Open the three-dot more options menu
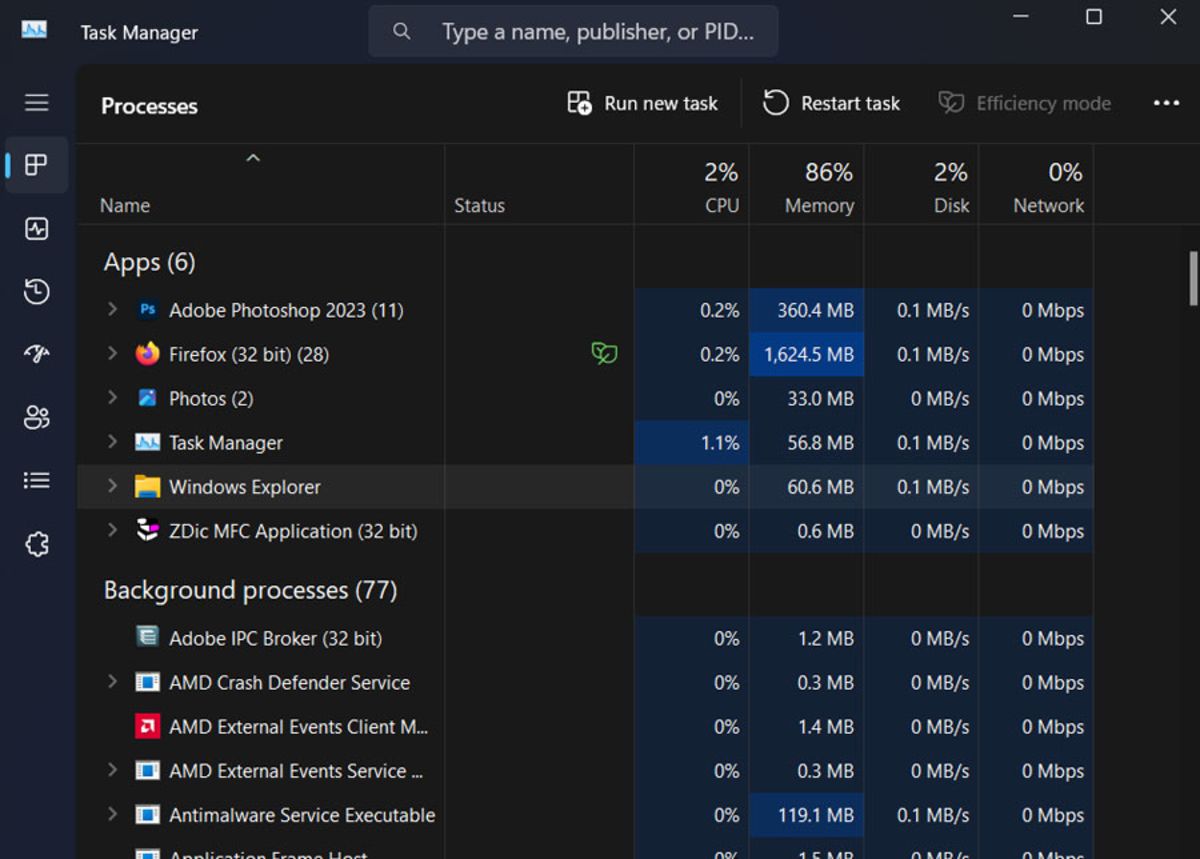The width and height of the screenshot is (1200, 859). click(x=1166, y=103)
